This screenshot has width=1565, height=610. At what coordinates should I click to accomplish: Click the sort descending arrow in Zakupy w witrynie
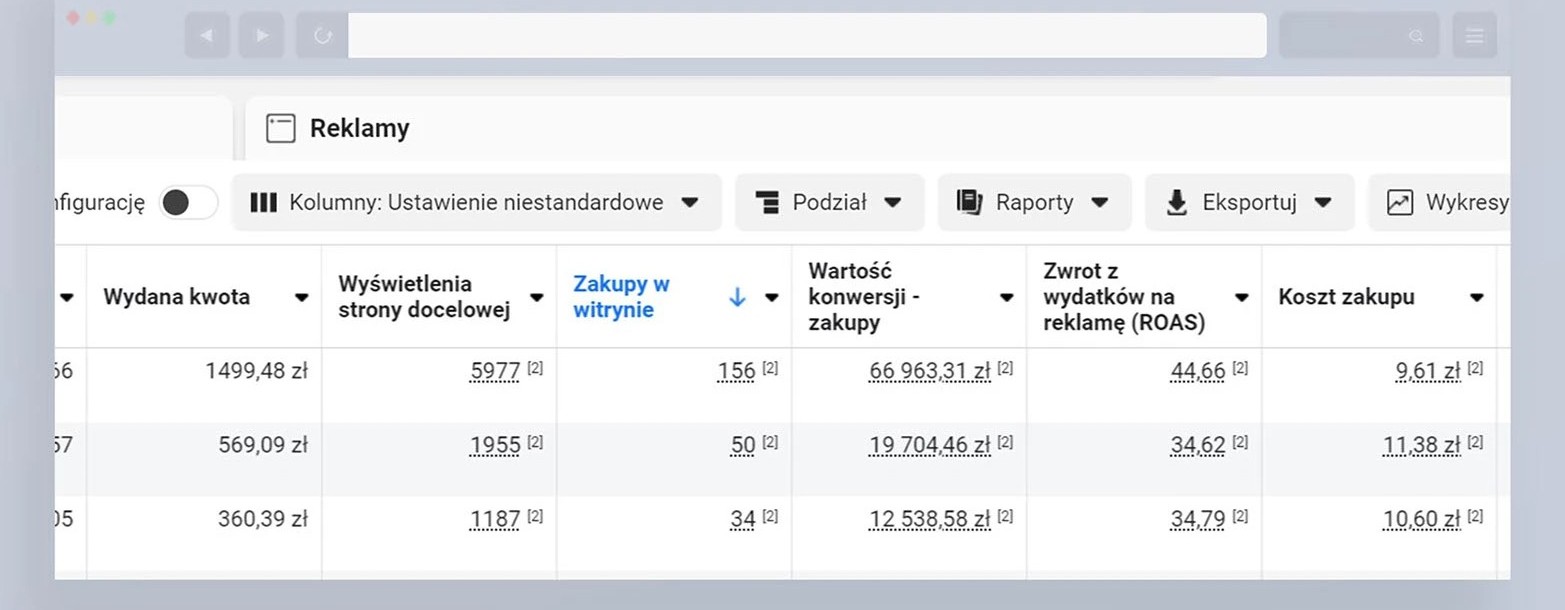[x=738, y=297]
